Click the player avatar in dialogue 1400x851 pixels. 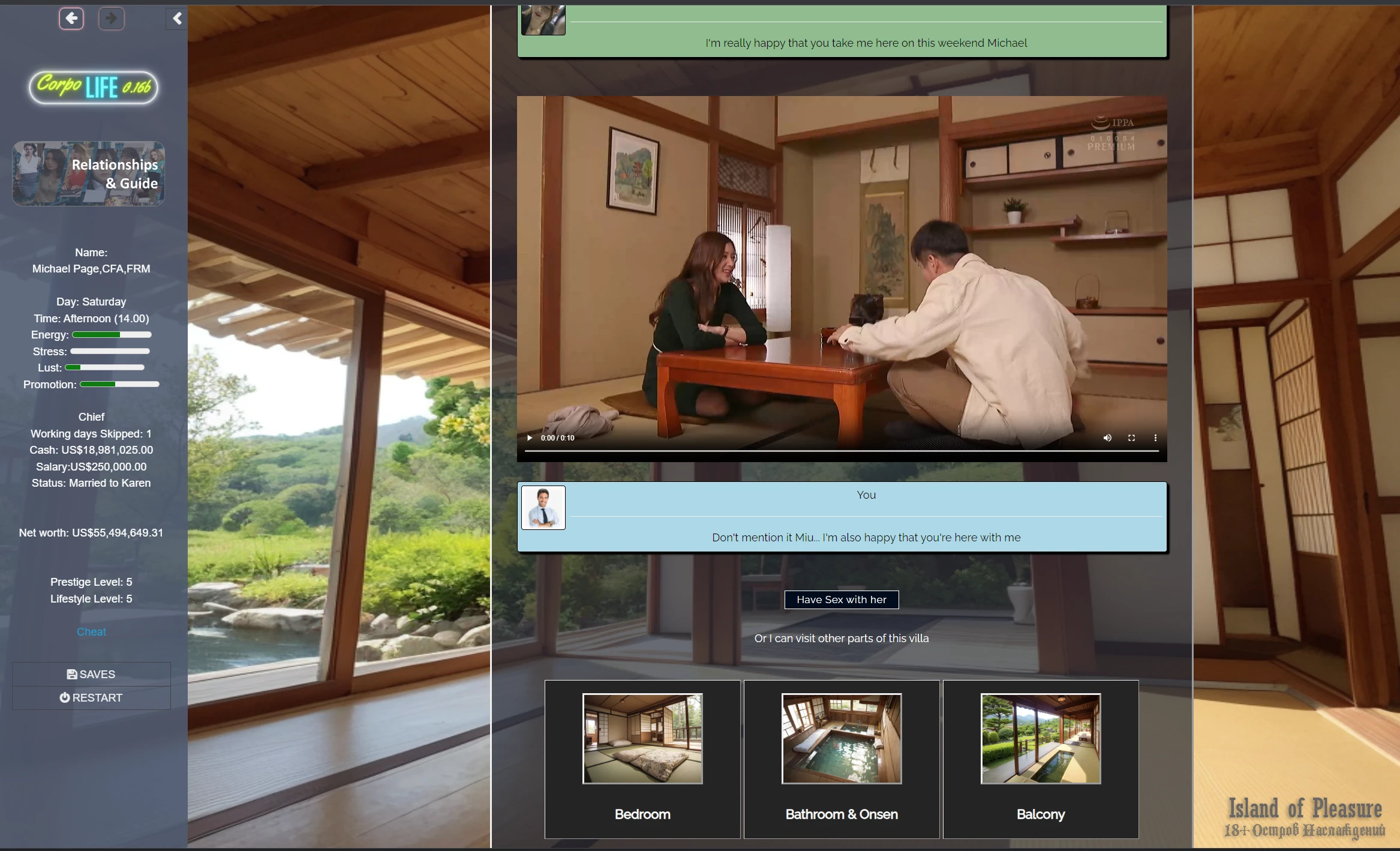pos(543,508)
